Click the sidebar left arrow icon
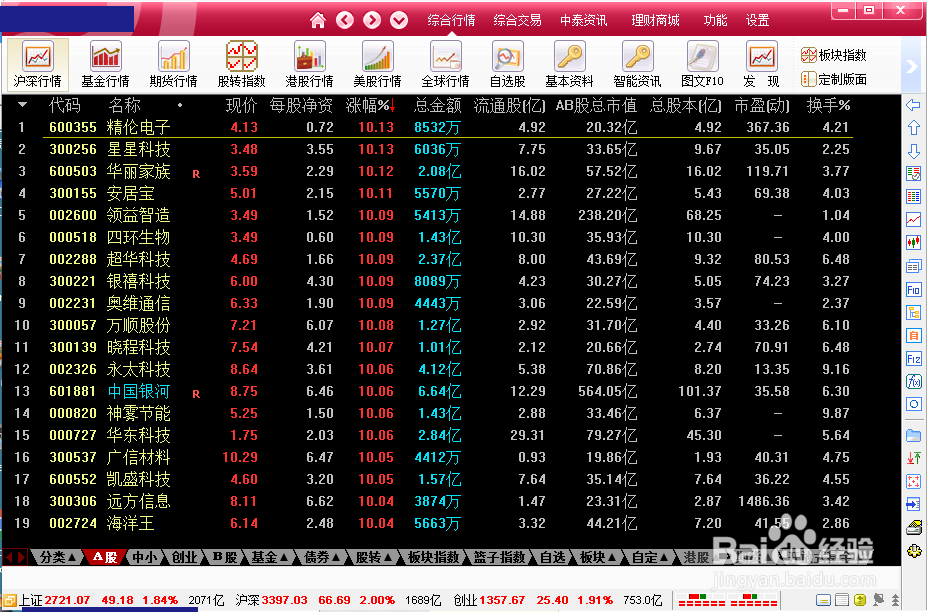Screen dimensions: 928x612 click(914, 105)
